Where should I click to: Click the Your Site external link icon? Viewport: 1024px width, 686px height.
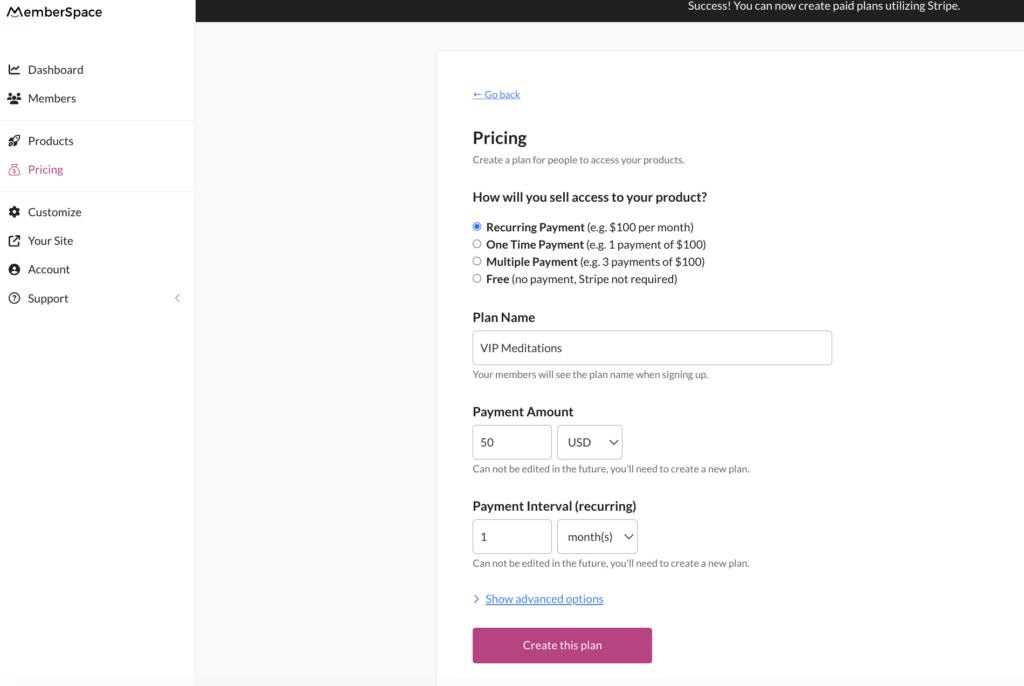(14, 241)
